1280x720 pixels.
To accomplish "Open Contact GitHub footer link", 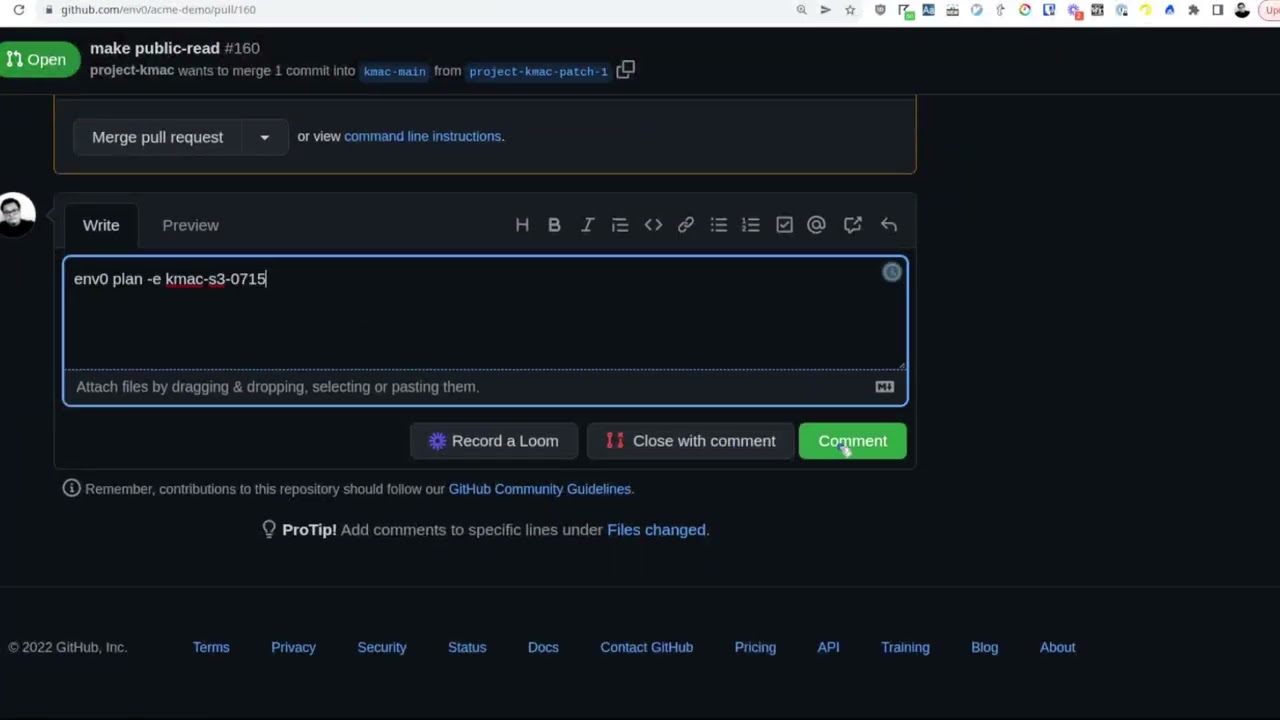I will click(646, 647).
